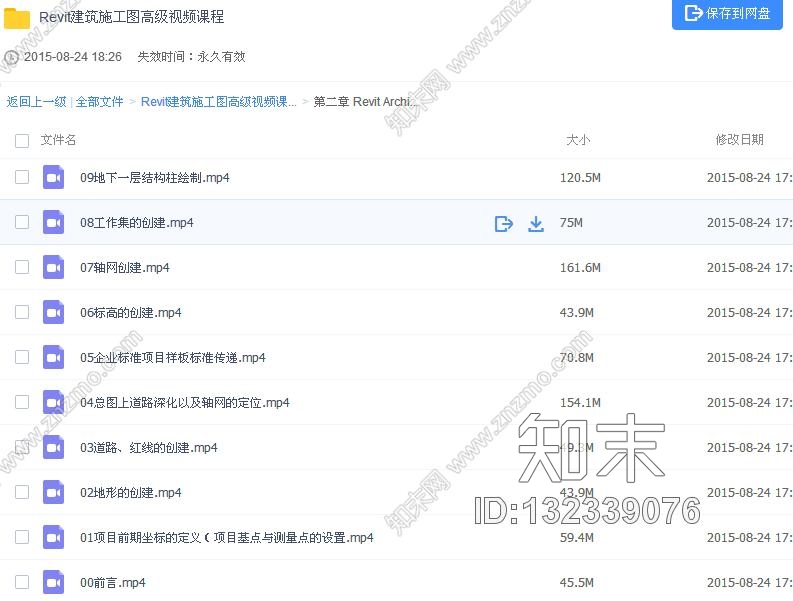This screenshot has width=793, height=601.
Task: Open file 06标高的创建.mp4
Action: [x=131, y=313]
